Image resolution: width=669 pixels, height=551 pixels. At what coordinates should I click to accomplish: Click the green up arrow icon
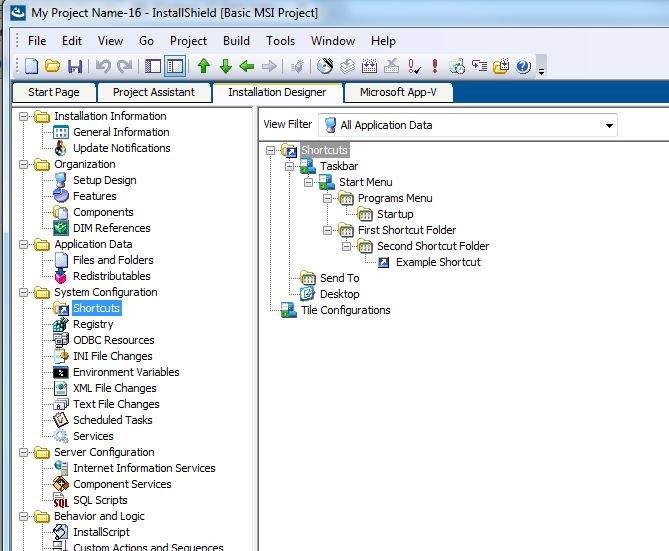[204, 66]
